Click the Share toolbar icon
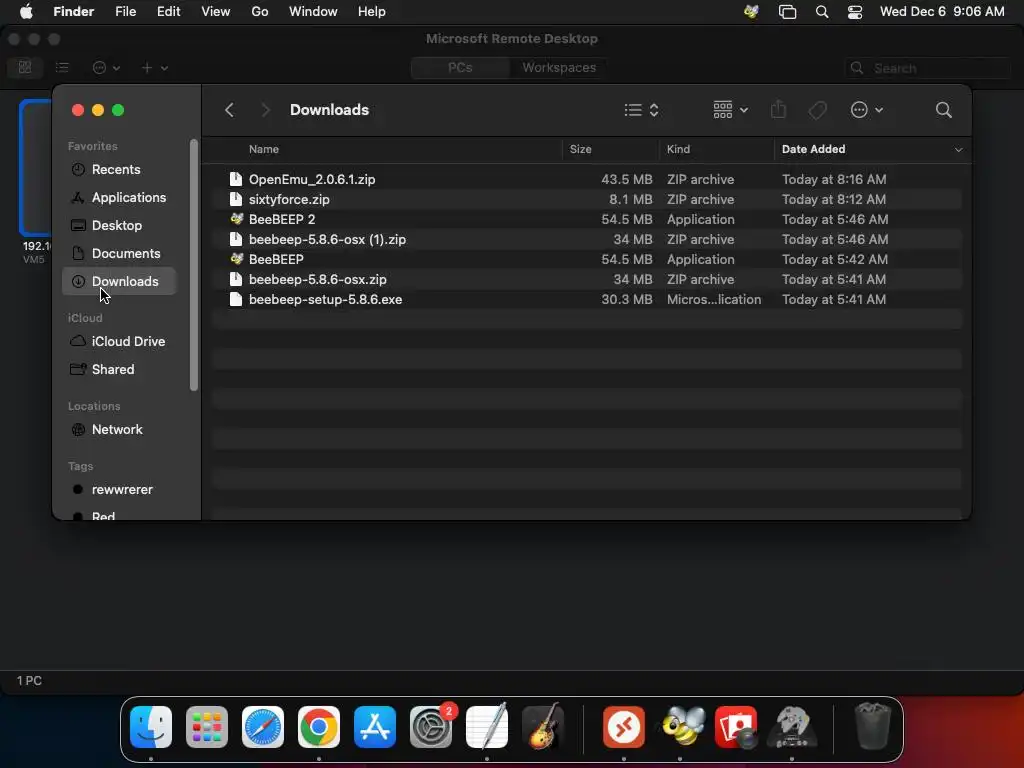1024x768 pixels. coord(778,110)
